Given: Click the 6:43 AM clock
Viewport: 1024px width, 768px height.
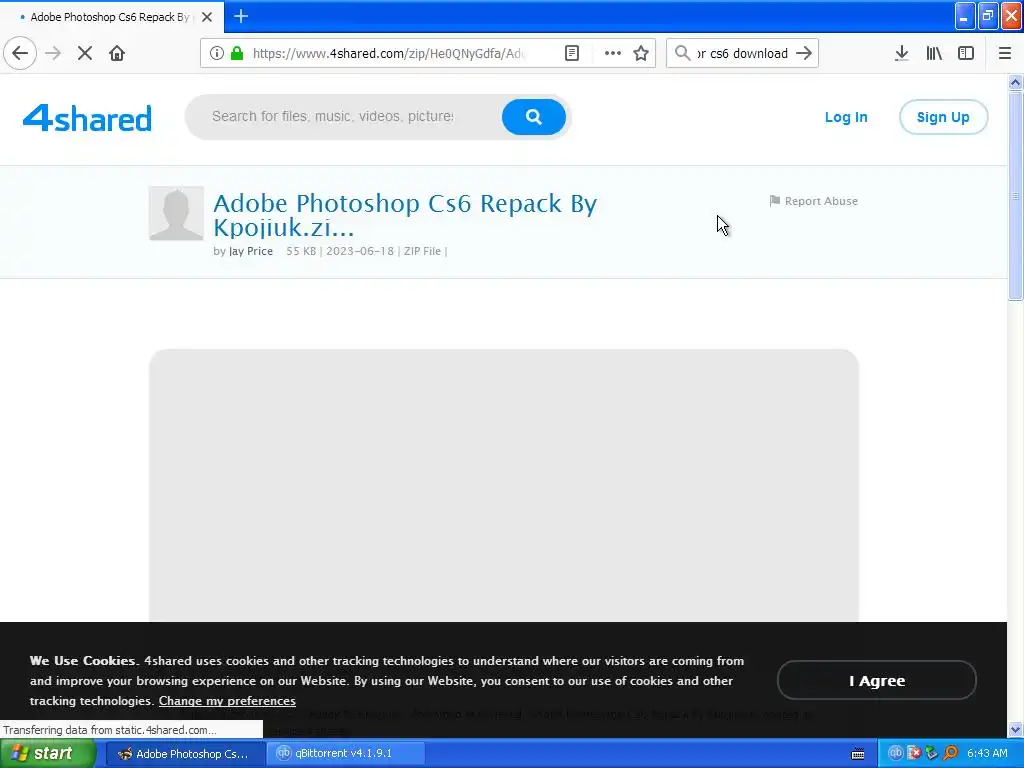Looking at the screenshot, I should click(987, 753).
